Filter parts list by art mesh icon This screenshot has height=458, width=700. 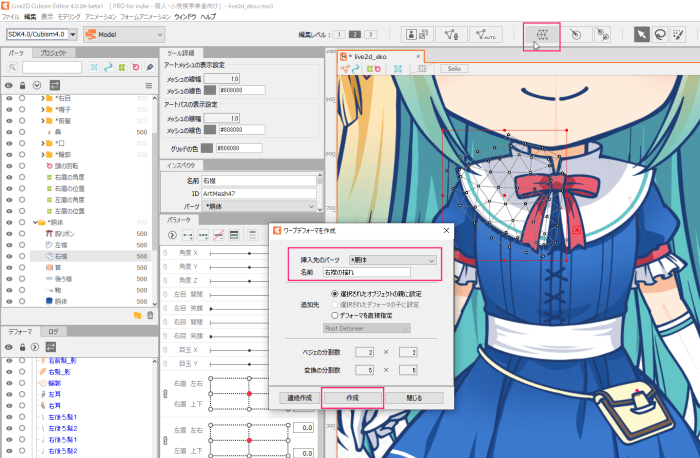[x=95, y=67]
